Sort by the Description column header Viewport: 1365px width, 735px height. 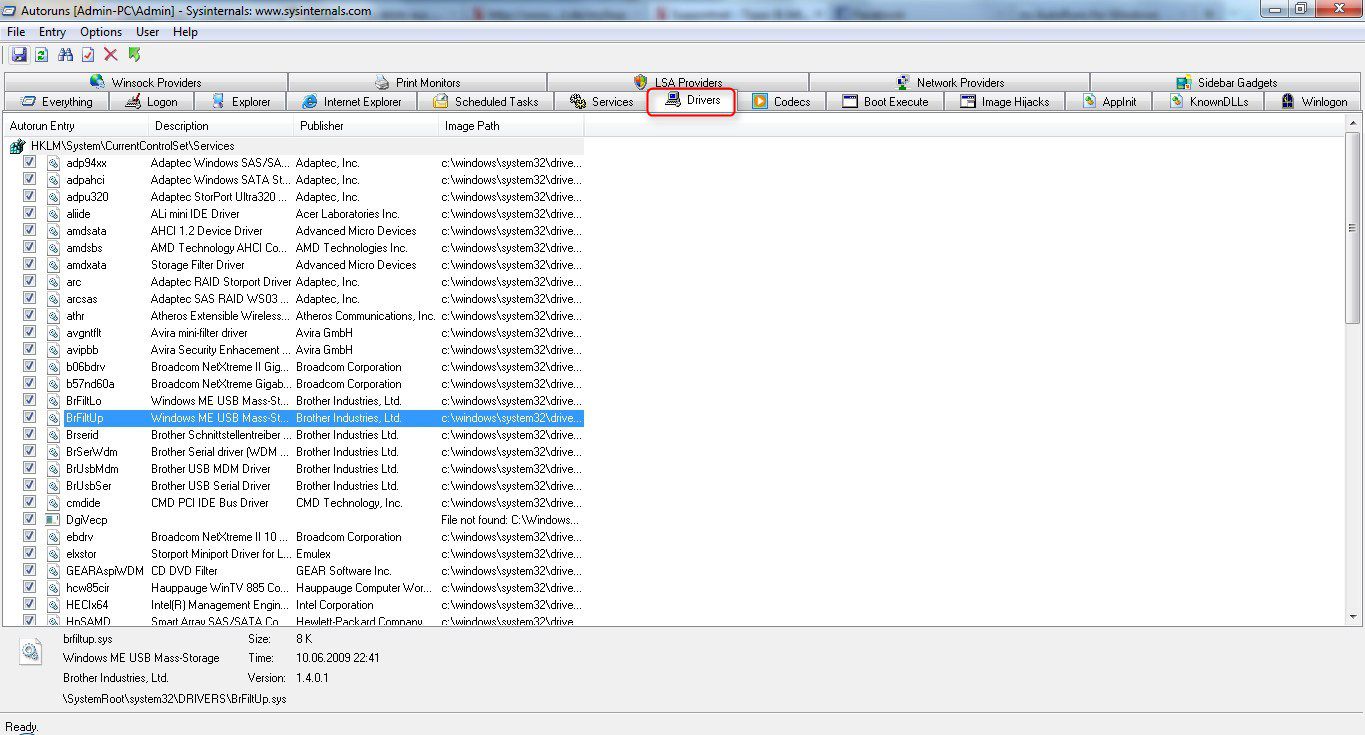222,126
